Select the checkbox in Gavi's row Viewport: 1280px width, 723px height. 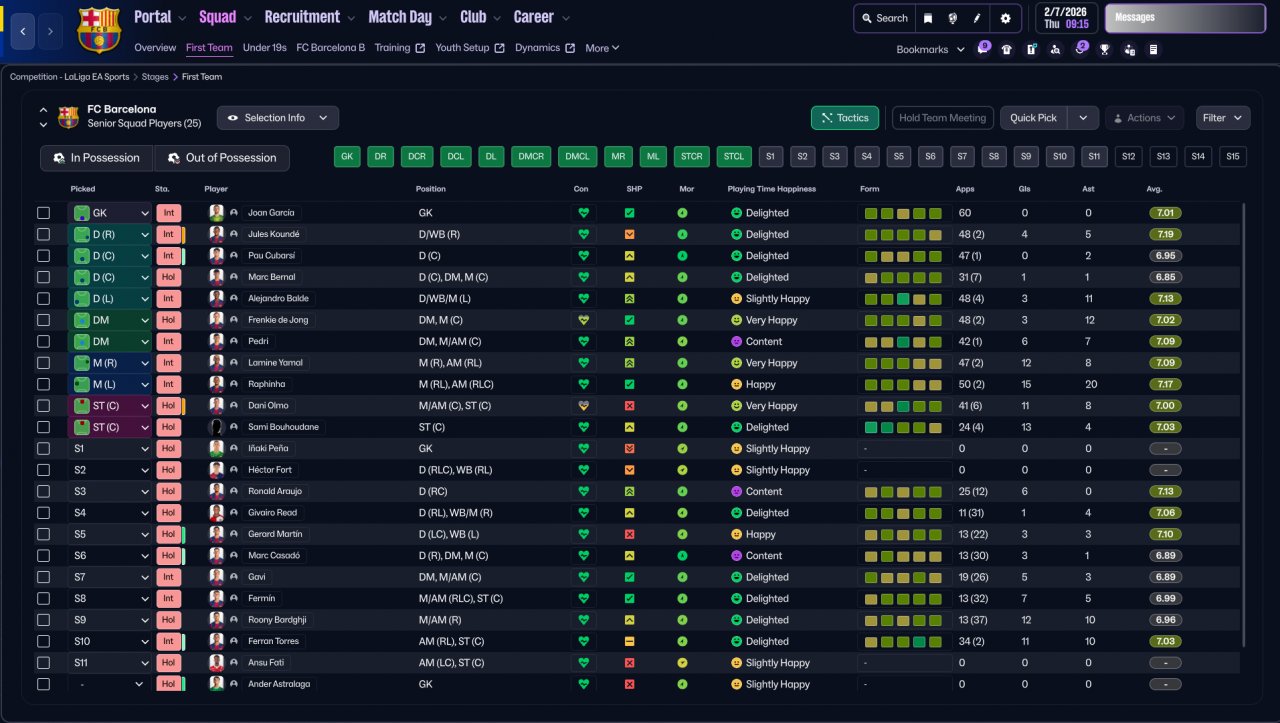pos(43,577)
